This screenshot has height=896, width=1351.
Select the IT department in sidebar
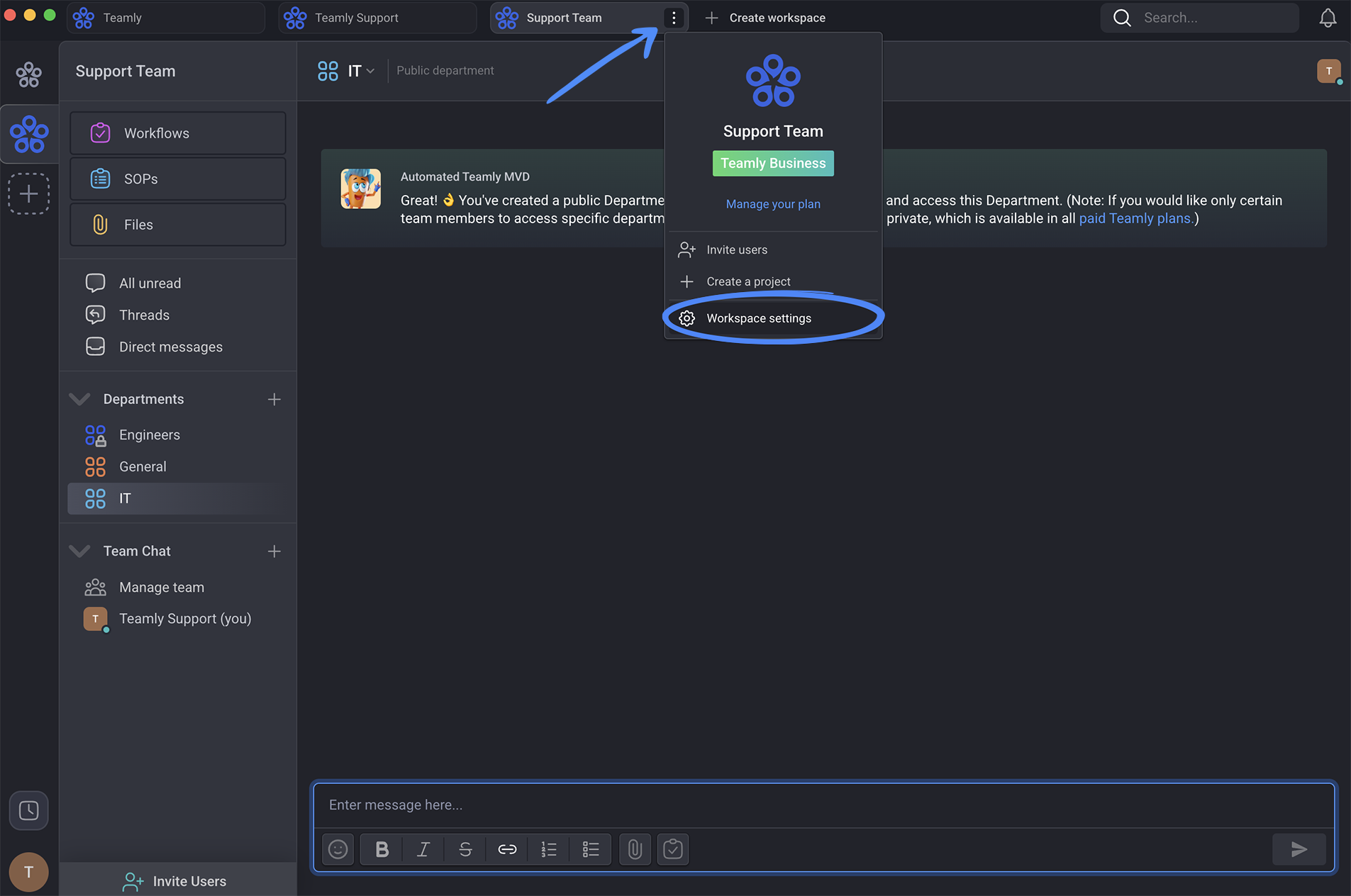tap(177, 498)
